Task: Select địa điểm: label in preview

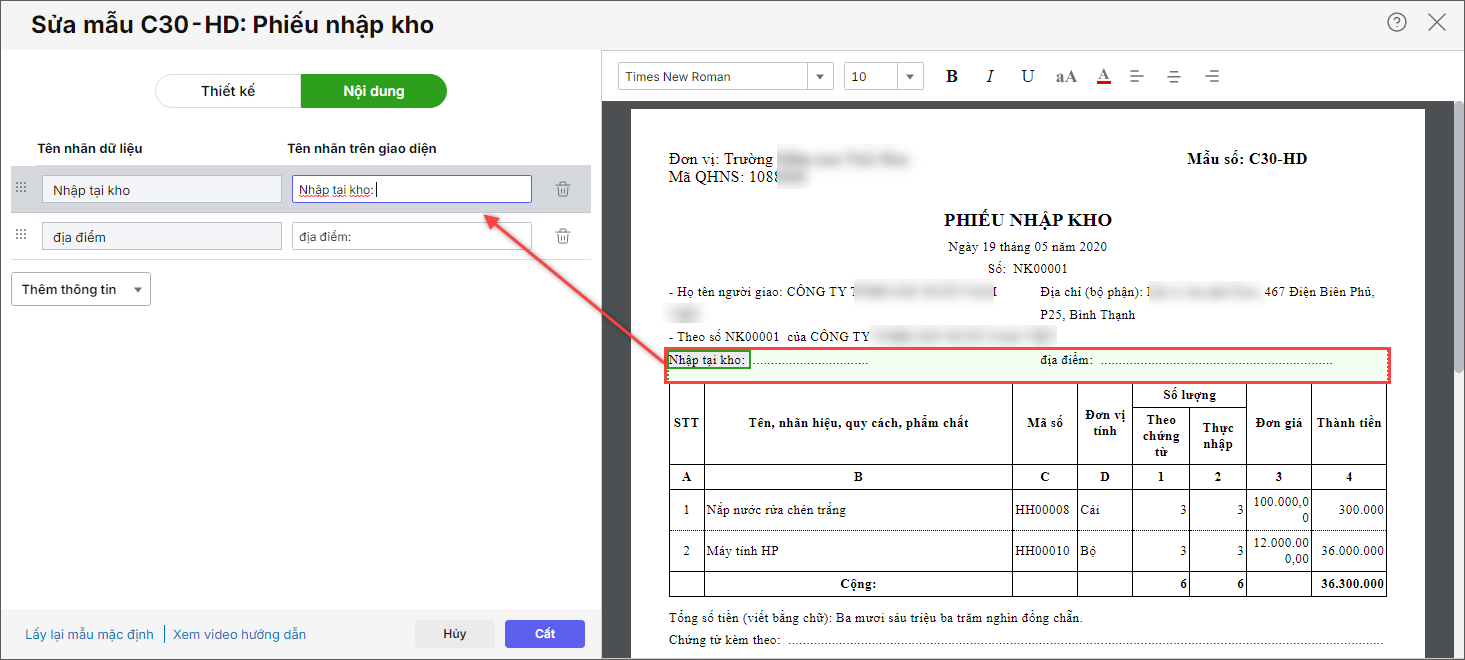Action: (1066, 360)
